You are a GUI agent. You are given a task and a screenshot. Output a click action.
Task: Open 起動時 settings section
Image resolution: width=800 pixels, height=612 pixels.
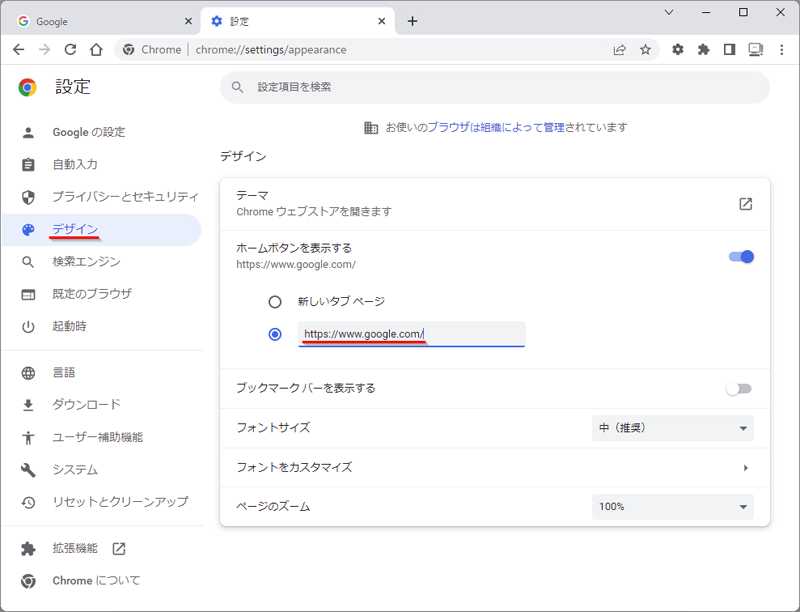[69, 326]
